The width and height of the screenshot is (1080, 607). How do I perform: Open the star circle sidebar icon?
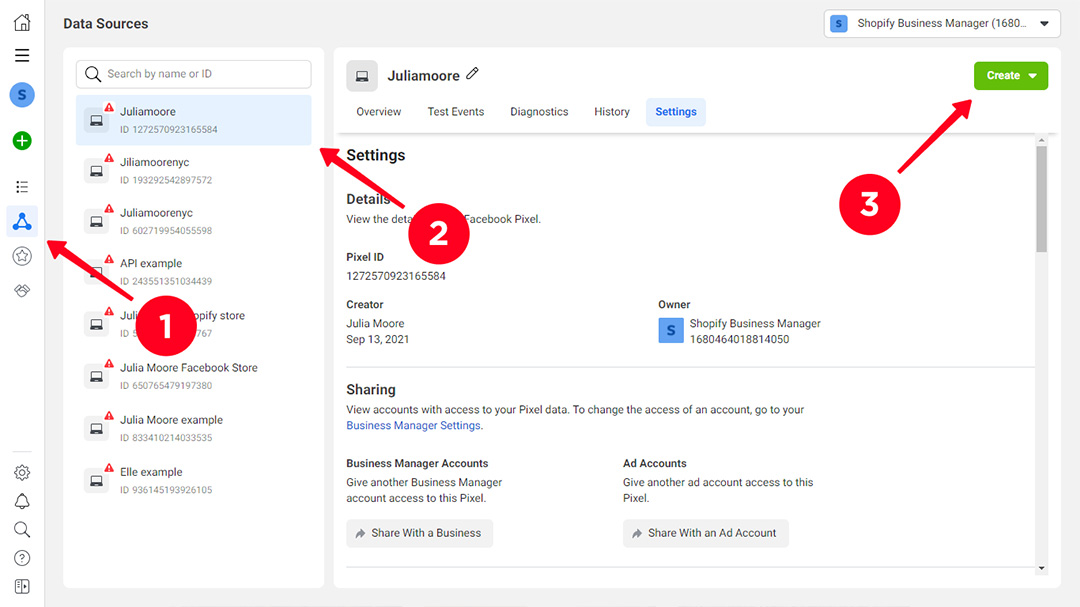pos(22,256)
